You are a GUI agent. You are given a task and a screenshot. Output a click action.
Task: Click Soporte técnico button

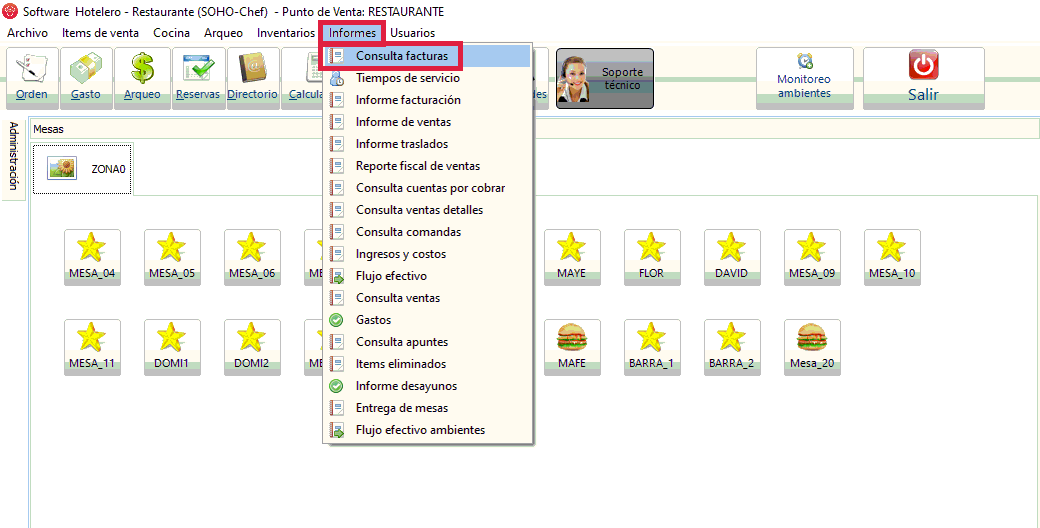tap(604, 78)
